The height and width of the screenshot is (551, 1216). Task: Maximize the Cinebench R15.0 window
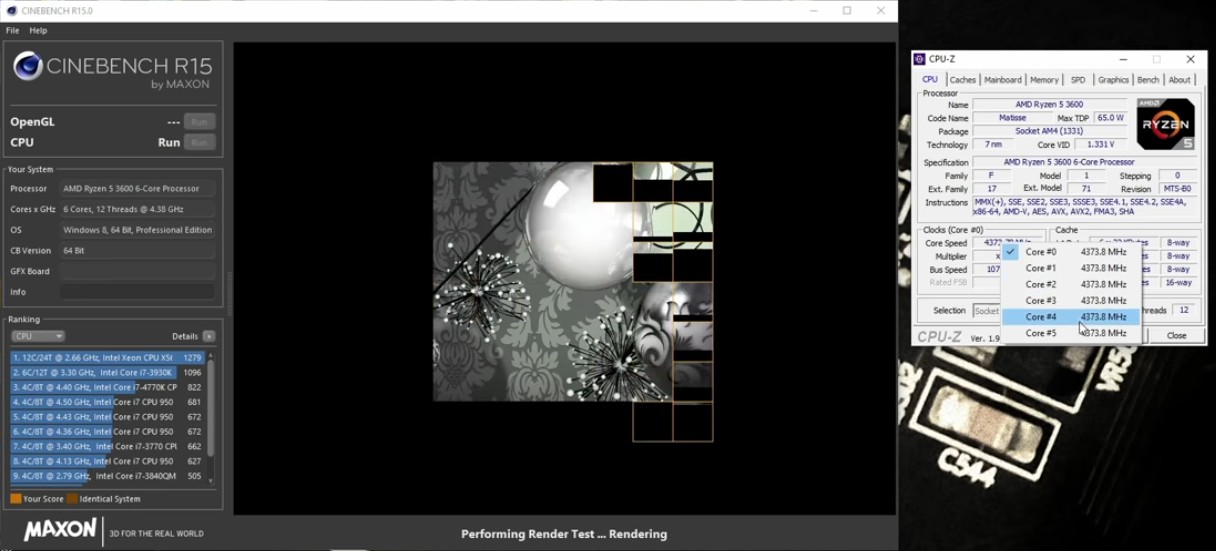847,11
